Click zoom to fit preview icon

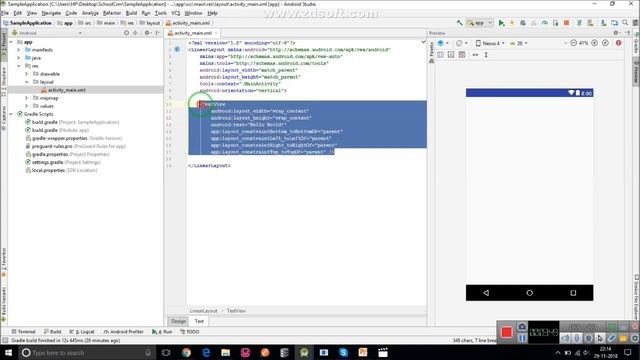(605, 43)
